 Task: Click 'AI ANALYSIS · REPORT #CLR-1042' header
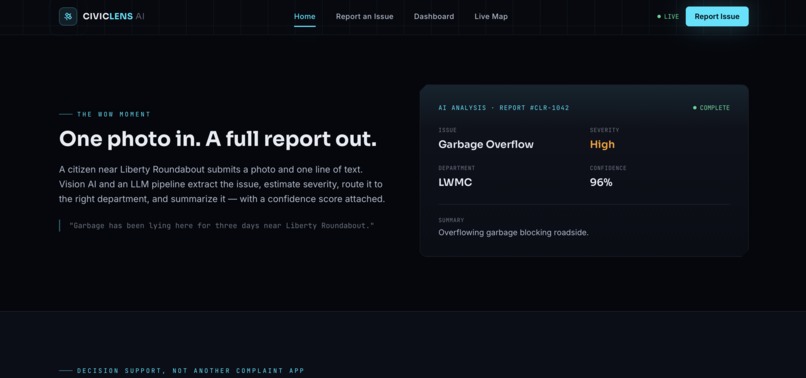504,108
